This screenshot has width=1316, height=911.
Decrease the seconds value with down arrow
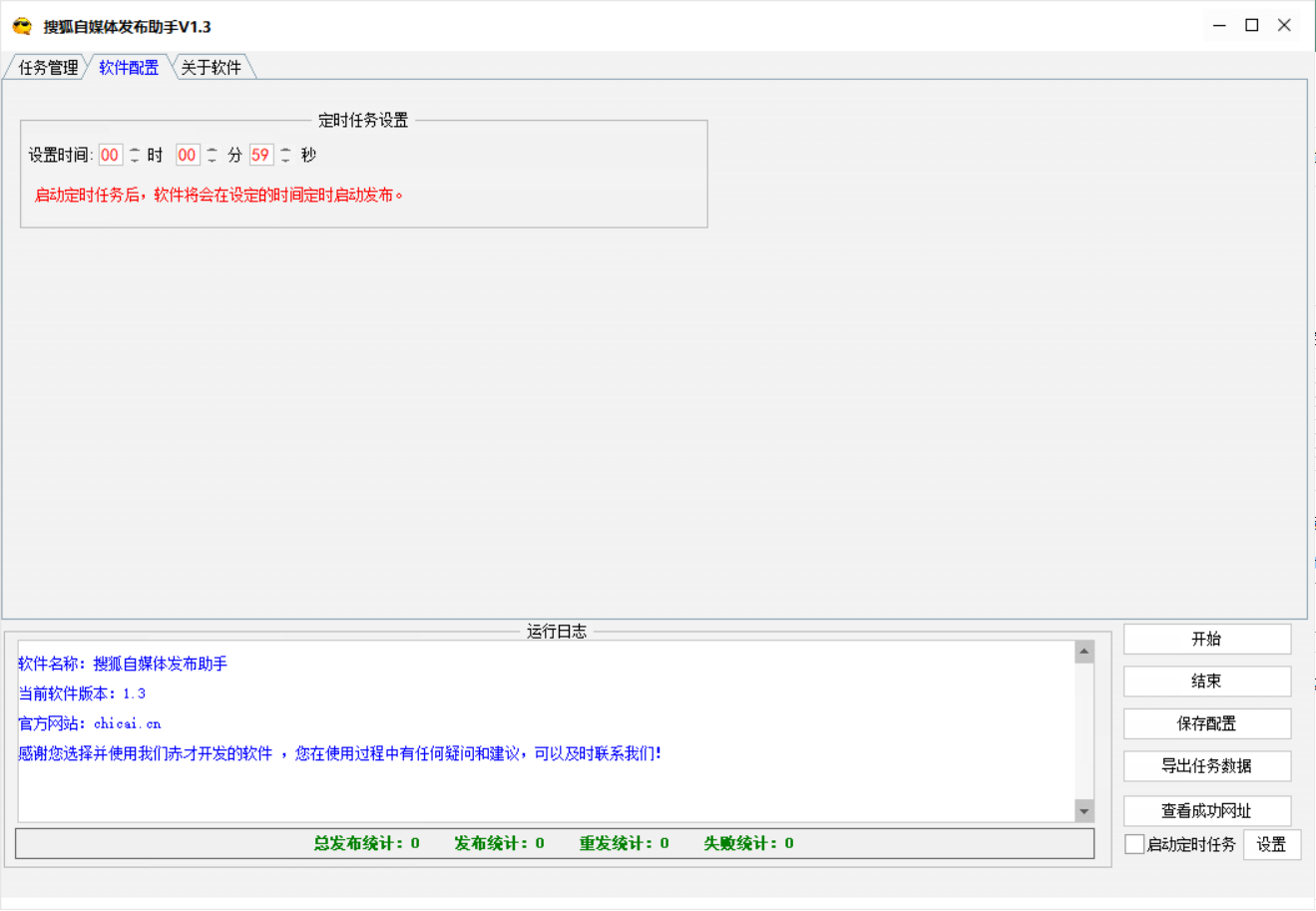pyautogui.click(x=285, y=160)
